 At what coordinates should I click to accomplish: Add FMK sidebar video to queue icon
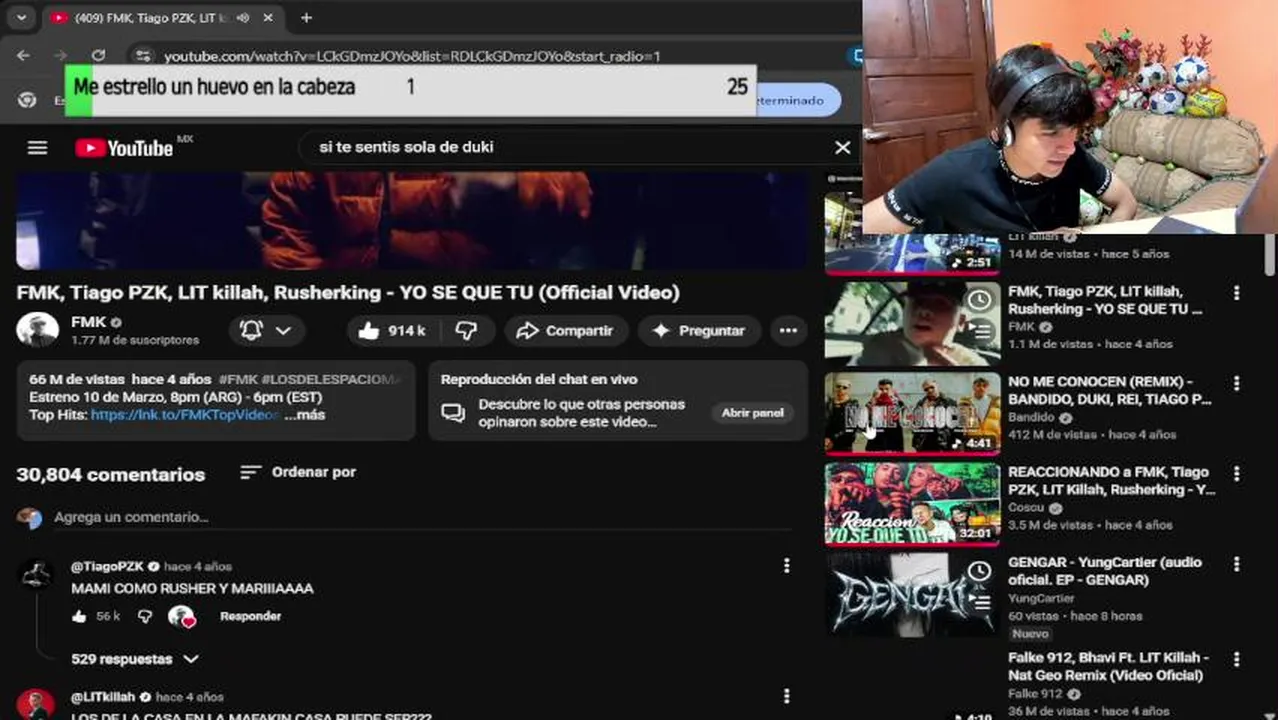(x=980, y=331)
